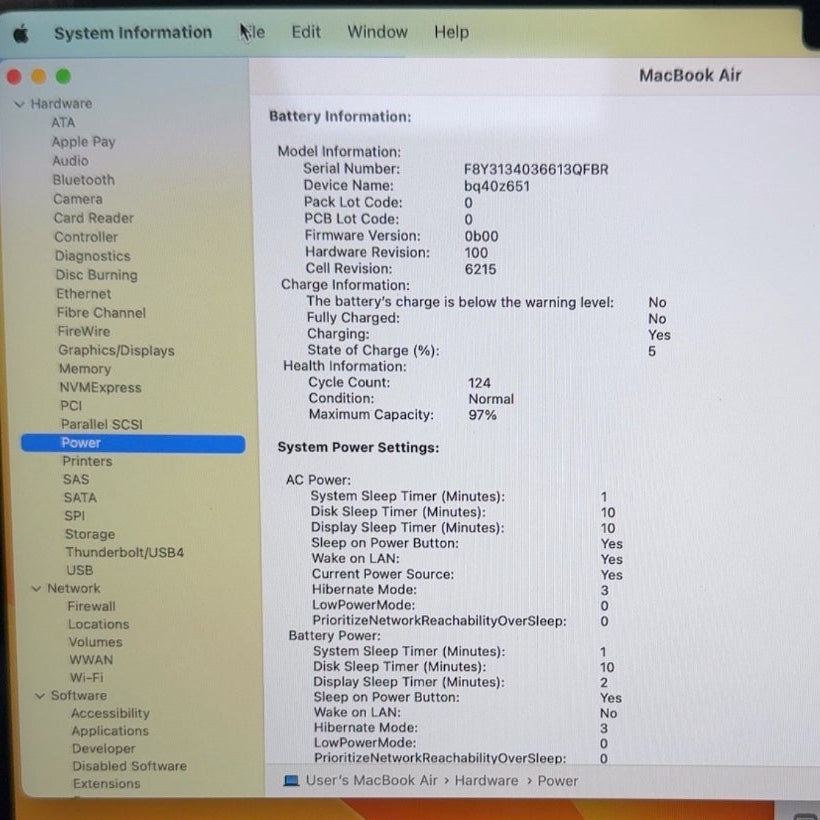Select Card Reader in the sidebar
Image resolution: width=820 pixels, height=820 pixels.
[x=94, y=218]
